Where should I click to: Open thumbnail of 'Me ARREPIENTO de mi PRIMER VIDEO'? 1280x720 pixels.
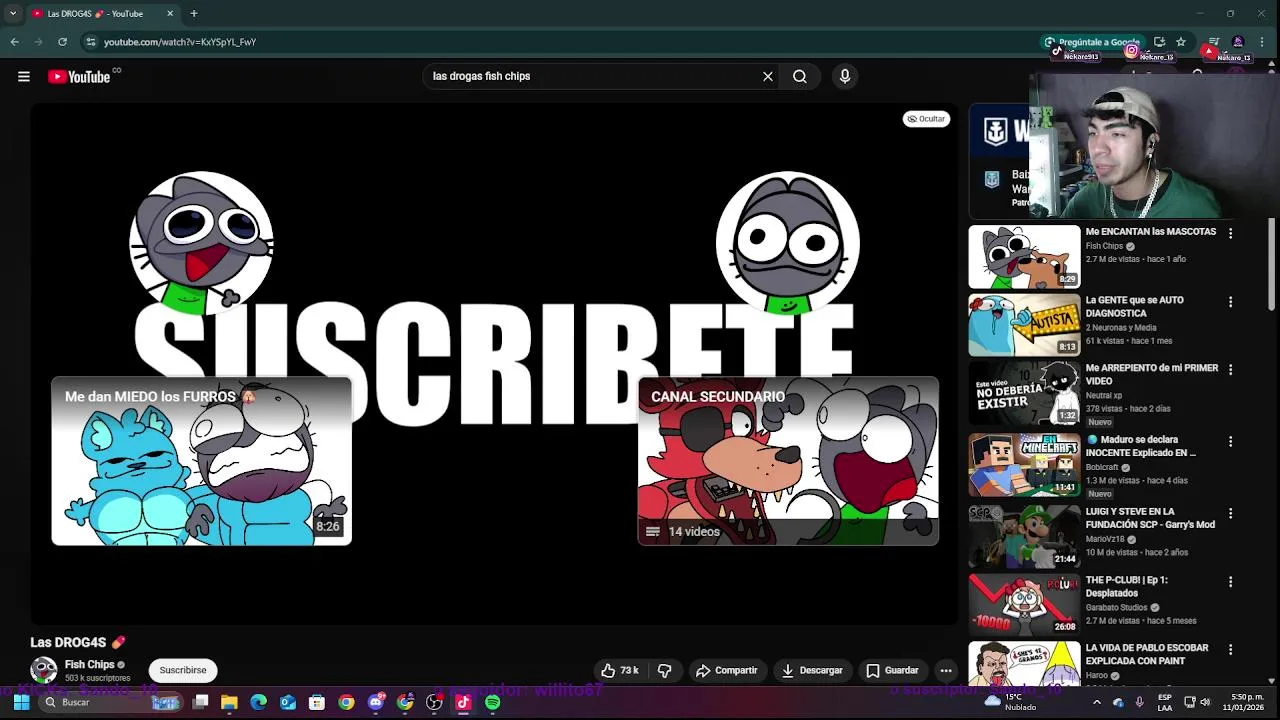pyautogui.click(x=1024, y=392)
